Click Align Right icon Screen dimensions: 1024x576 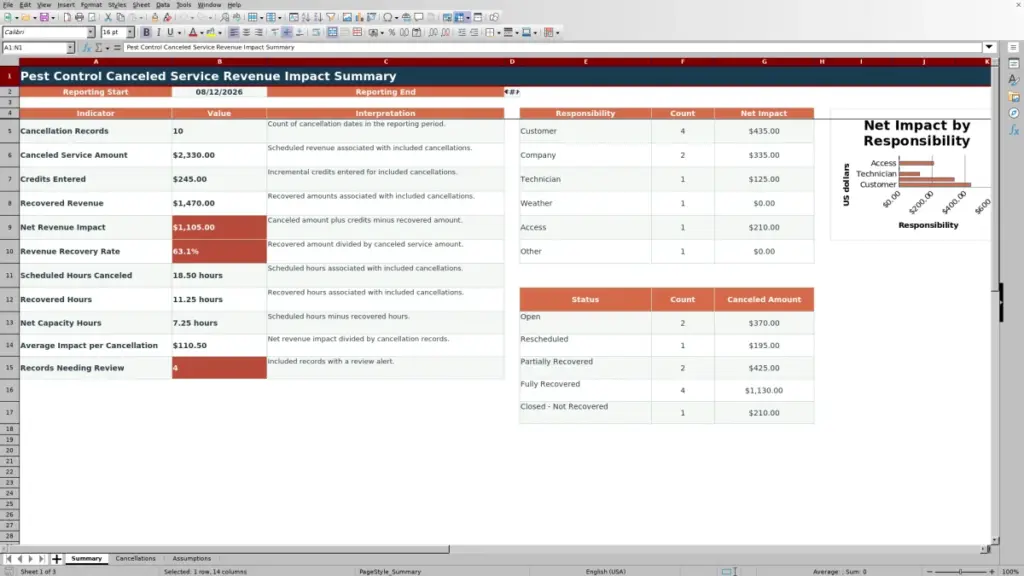click(x=259, y=33)
